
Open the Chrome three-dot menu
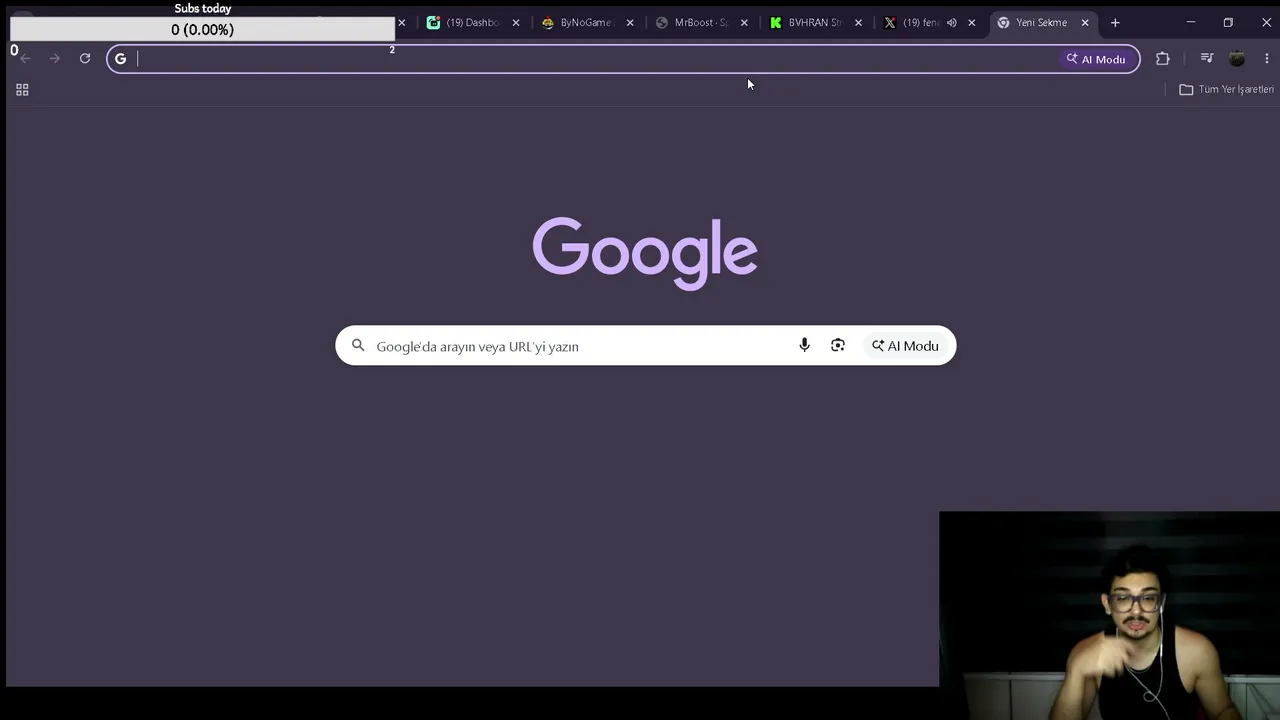pyautogui.click(x=1266, y=59)
